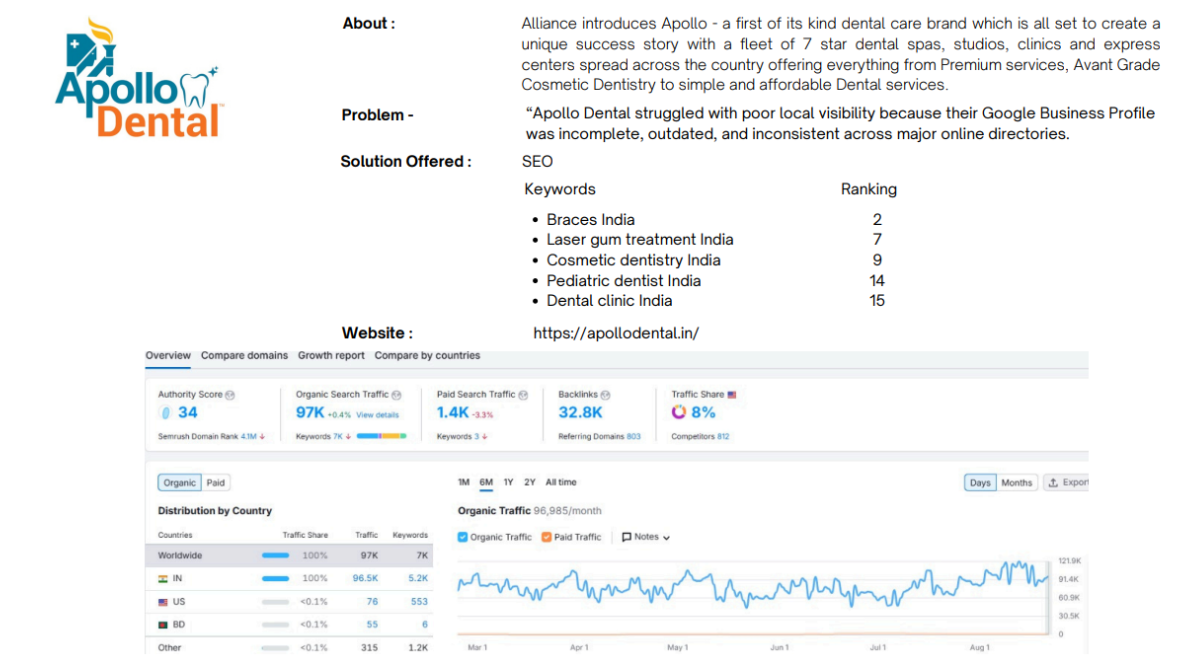
Task: Click the US traffic value 76
Action: 372,601
